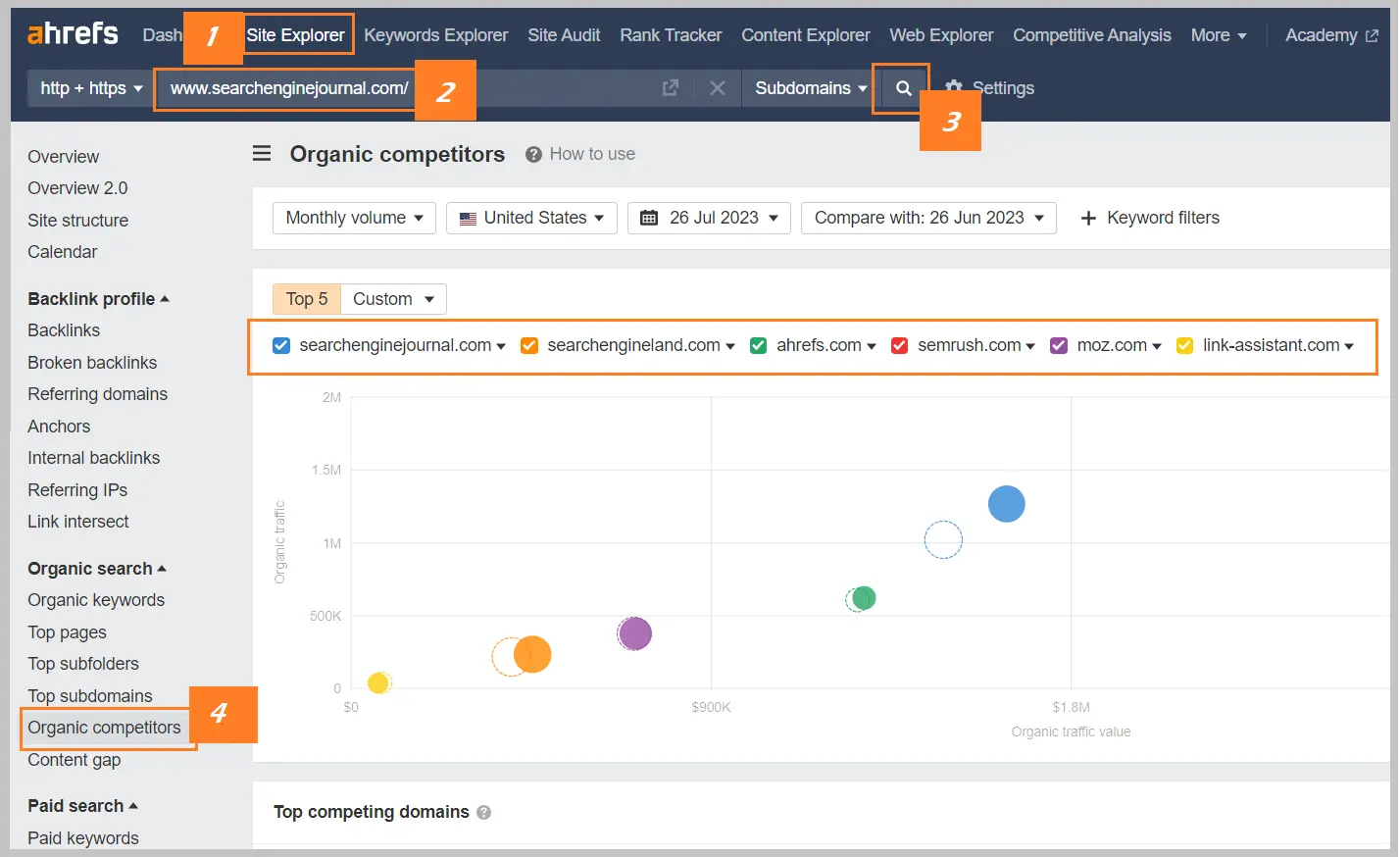
Task: Open Organic competitors in sidebar
Action: (105, 728)
